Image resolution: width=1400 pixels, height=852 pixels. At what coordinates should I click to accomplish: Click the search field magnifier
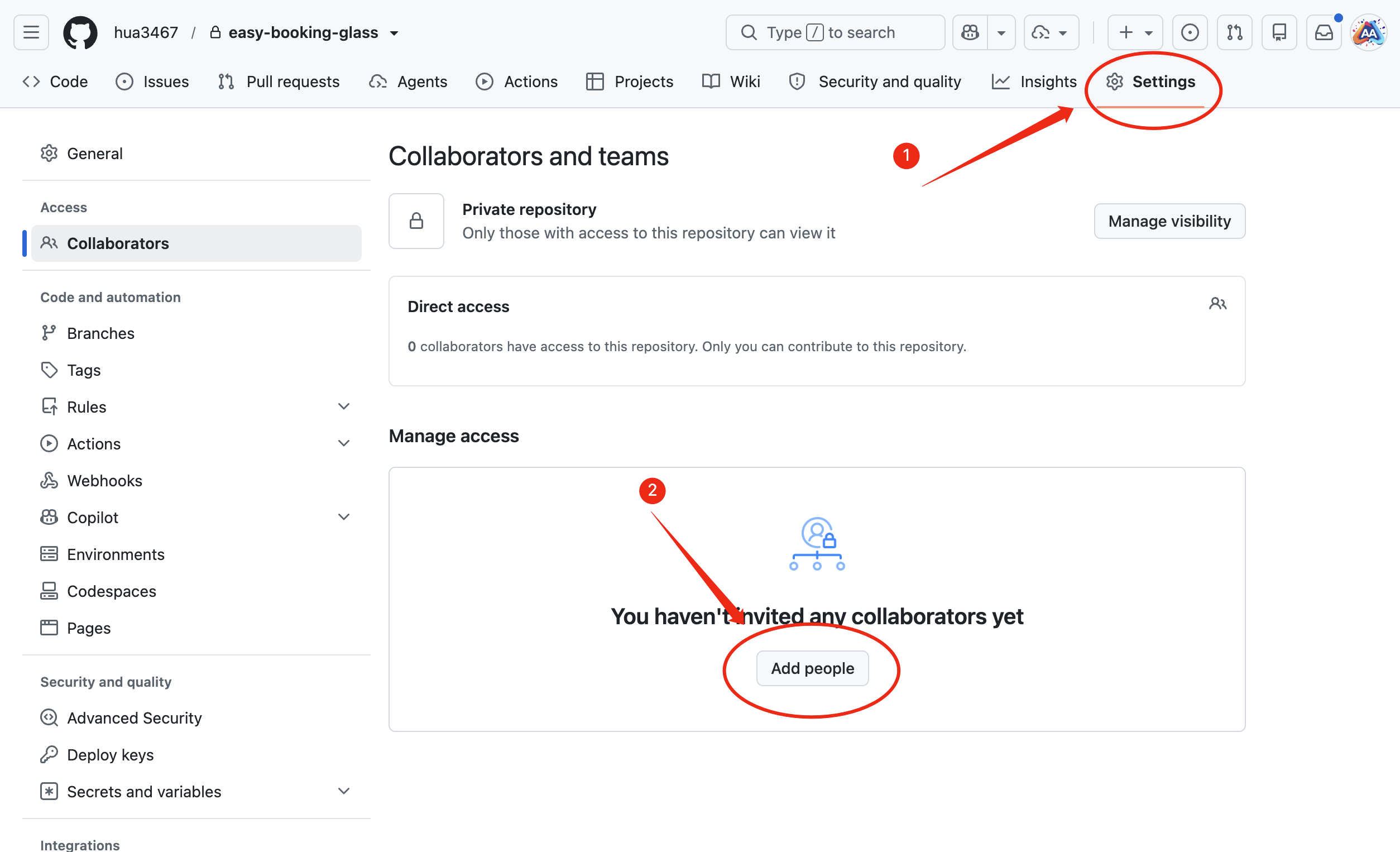click(x=749, y=32)
